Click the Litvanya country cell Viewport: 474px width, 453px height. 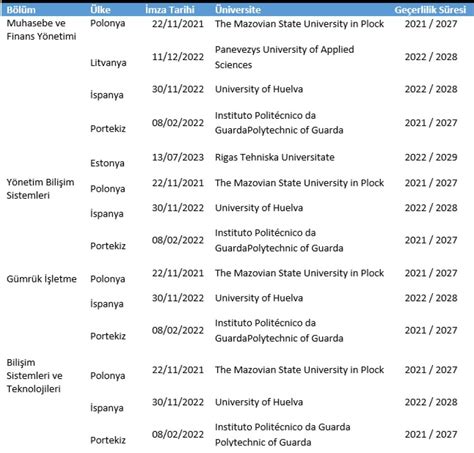tap(108, 63)
